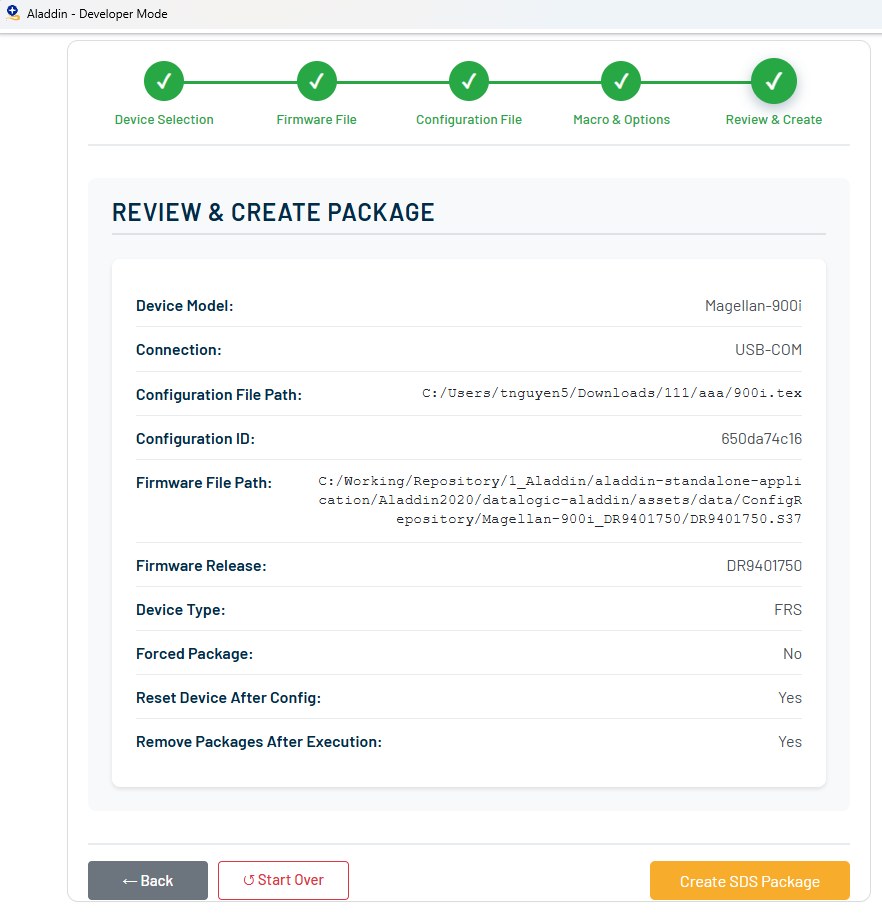Click the Device Selection step checkmark circle
The height and width of the screenshot is (916, 882).
164,81
